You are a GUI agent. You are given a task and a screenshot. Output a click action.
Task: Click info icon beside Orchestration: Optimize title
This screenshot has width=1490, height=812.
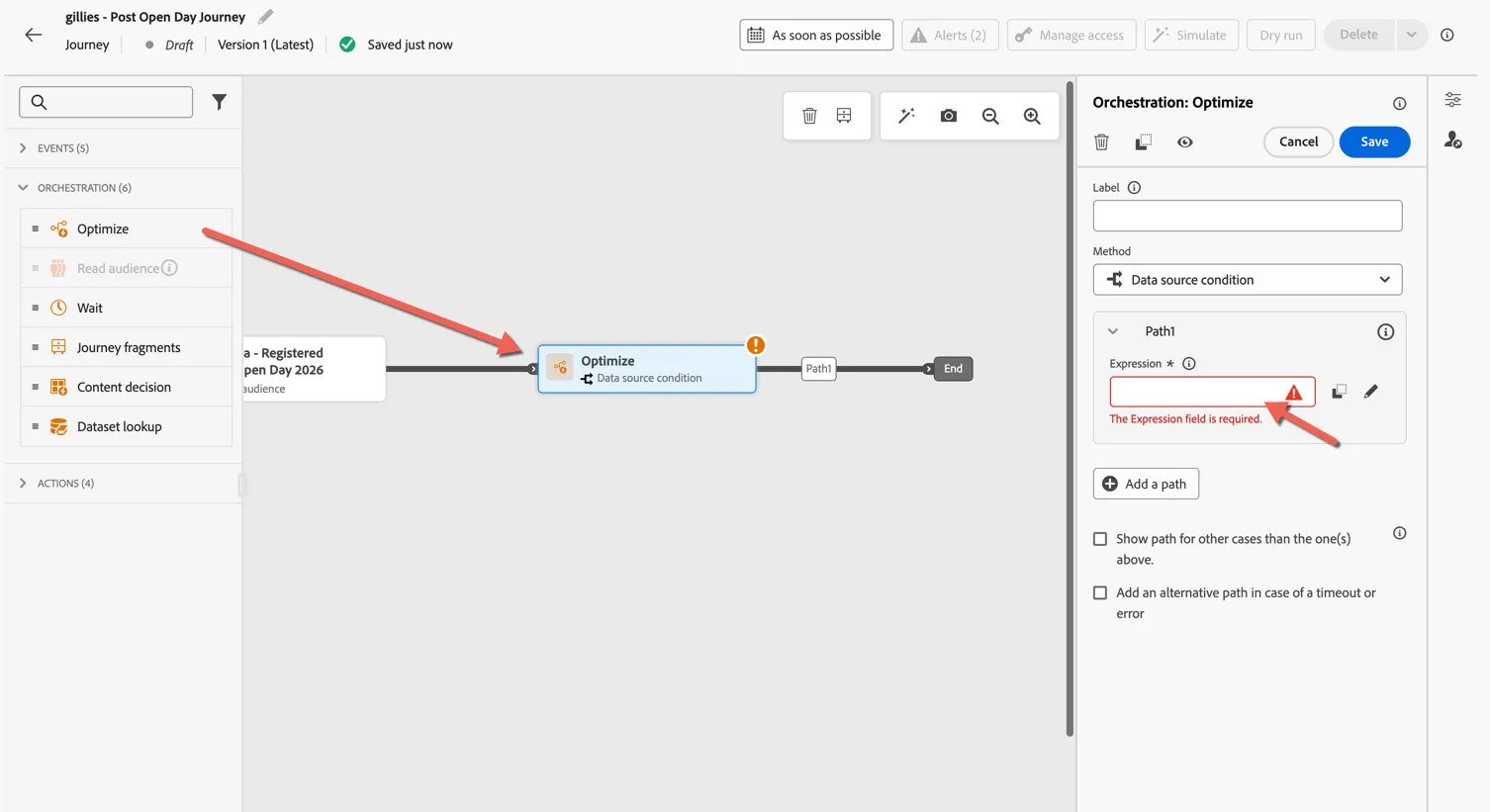click(x=1399, y=103)
